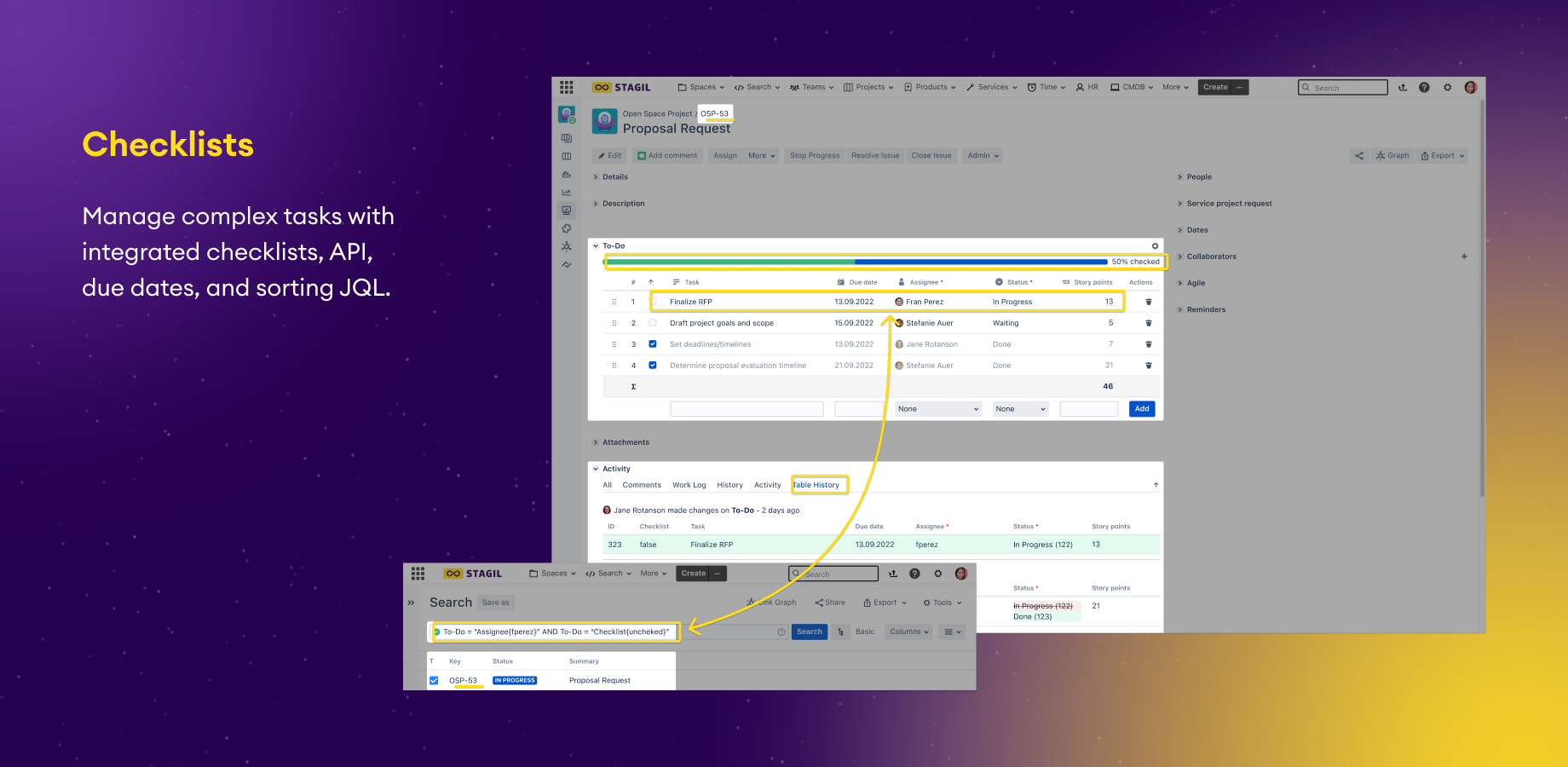1568x767 pixels.
Task: Check the Draft project goals and scope checkbox
Action: click(653, 323)
